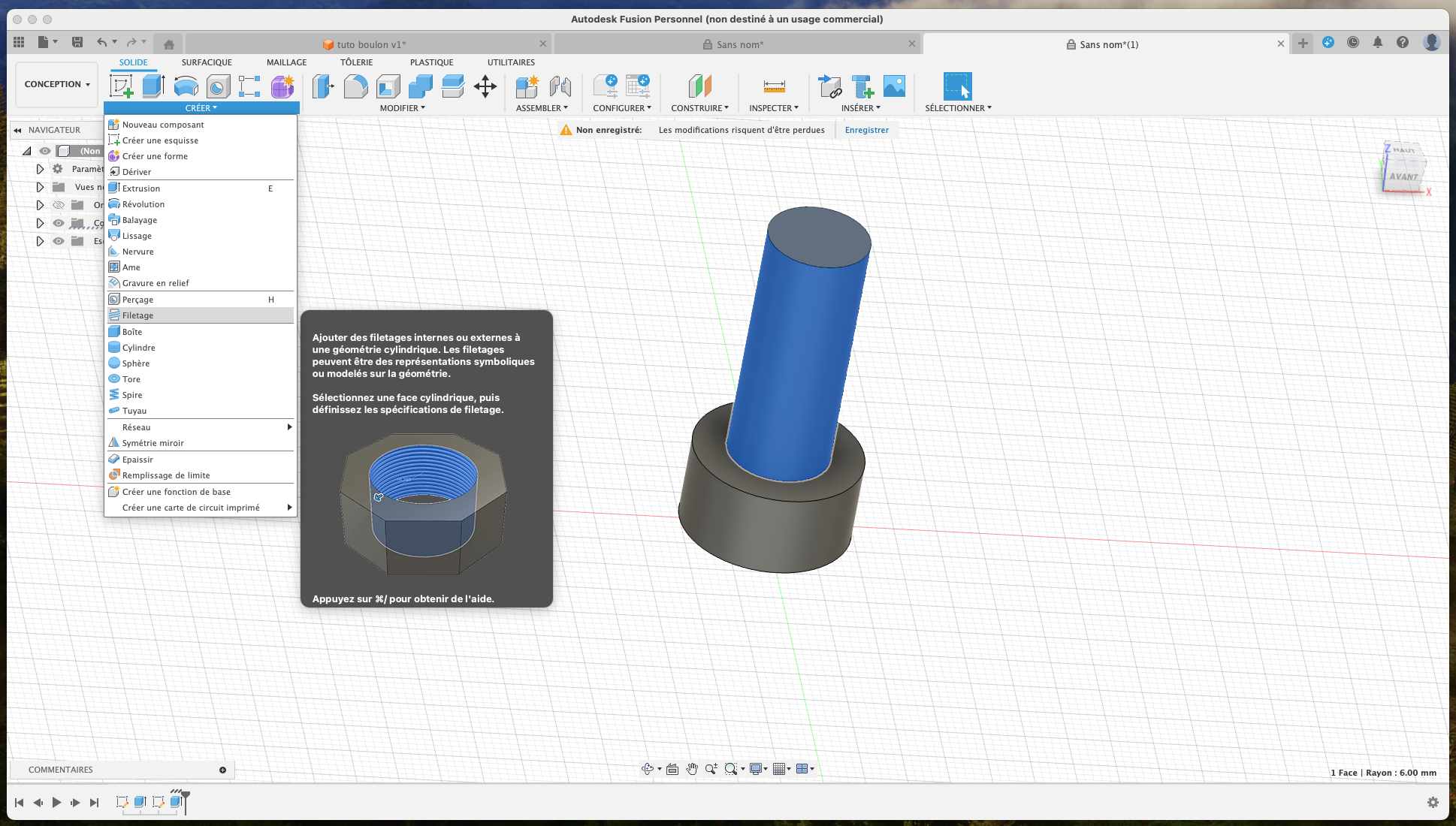The image size is (1456, 826).
Task: Expand the COMMENTAIRES panel
Action: click(222, 770)
